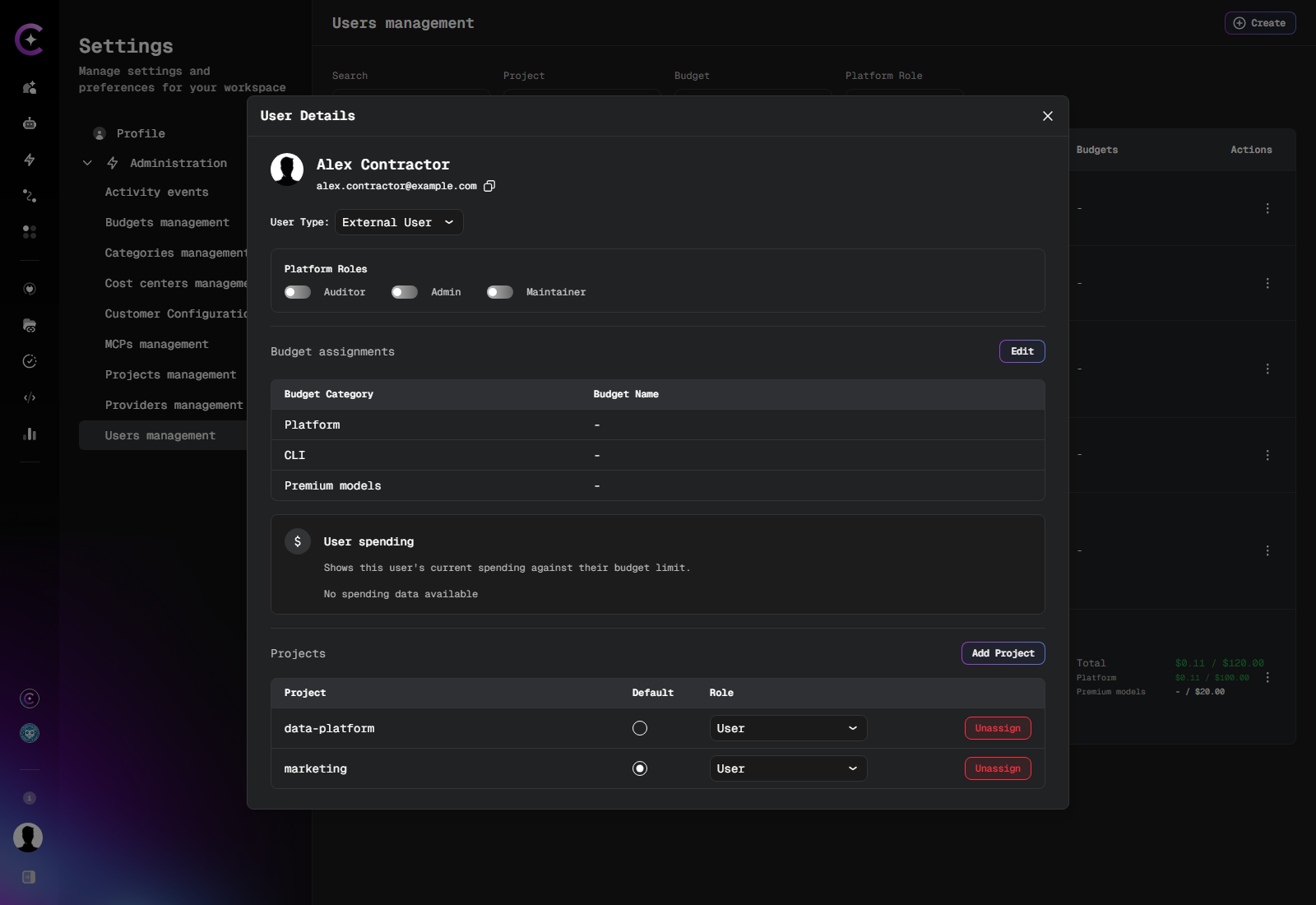The height and width of the screenshot is (905, 1316).
Task: Open MCPs management settings
Action: coord(156,344)
